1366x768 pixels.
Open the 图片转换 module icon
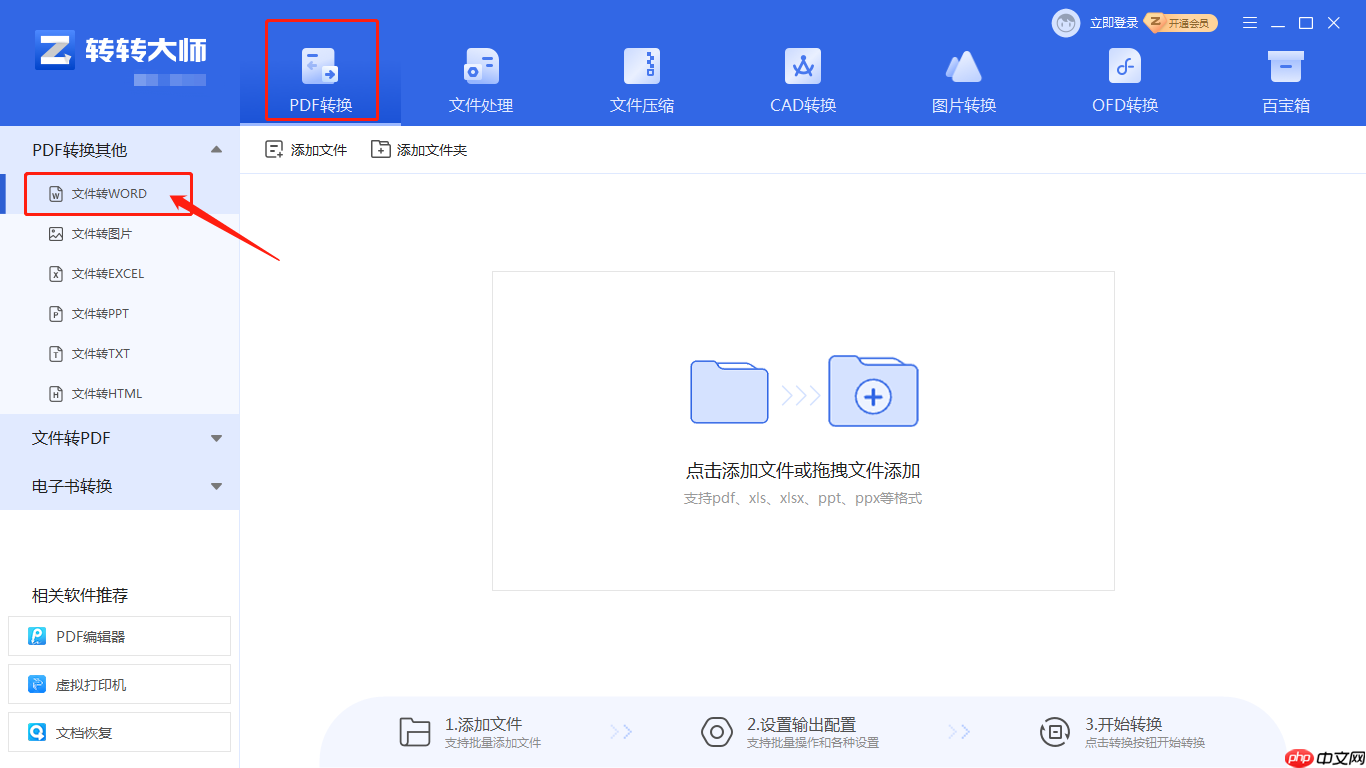point(964,66)
